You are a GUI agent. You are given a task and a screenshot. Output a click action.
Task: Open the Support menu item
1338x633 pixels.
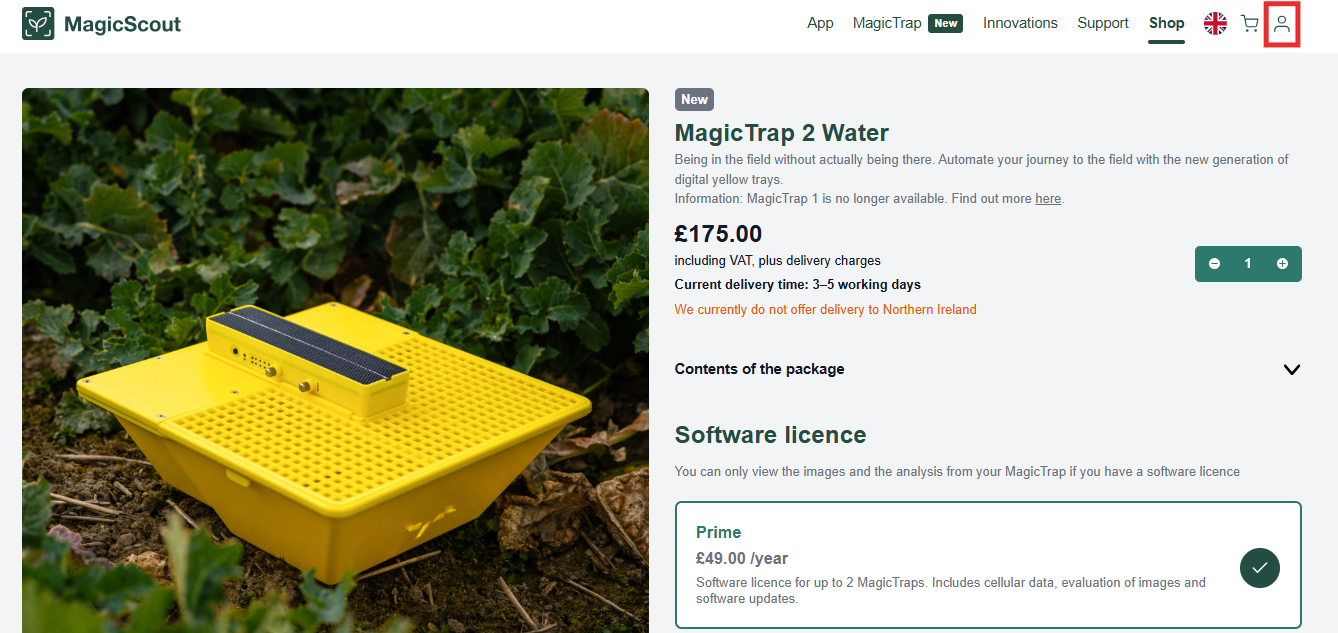[x=1103, y=23]
